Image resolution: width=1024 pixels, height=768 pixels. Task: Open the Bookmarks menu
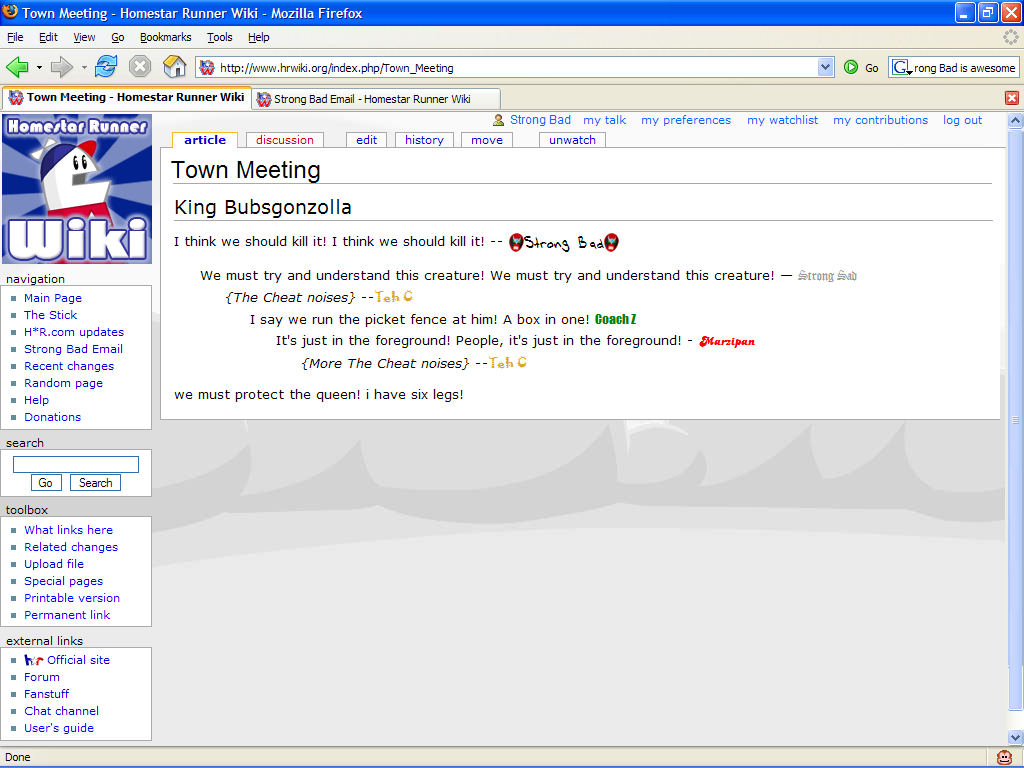click(165, 37)
